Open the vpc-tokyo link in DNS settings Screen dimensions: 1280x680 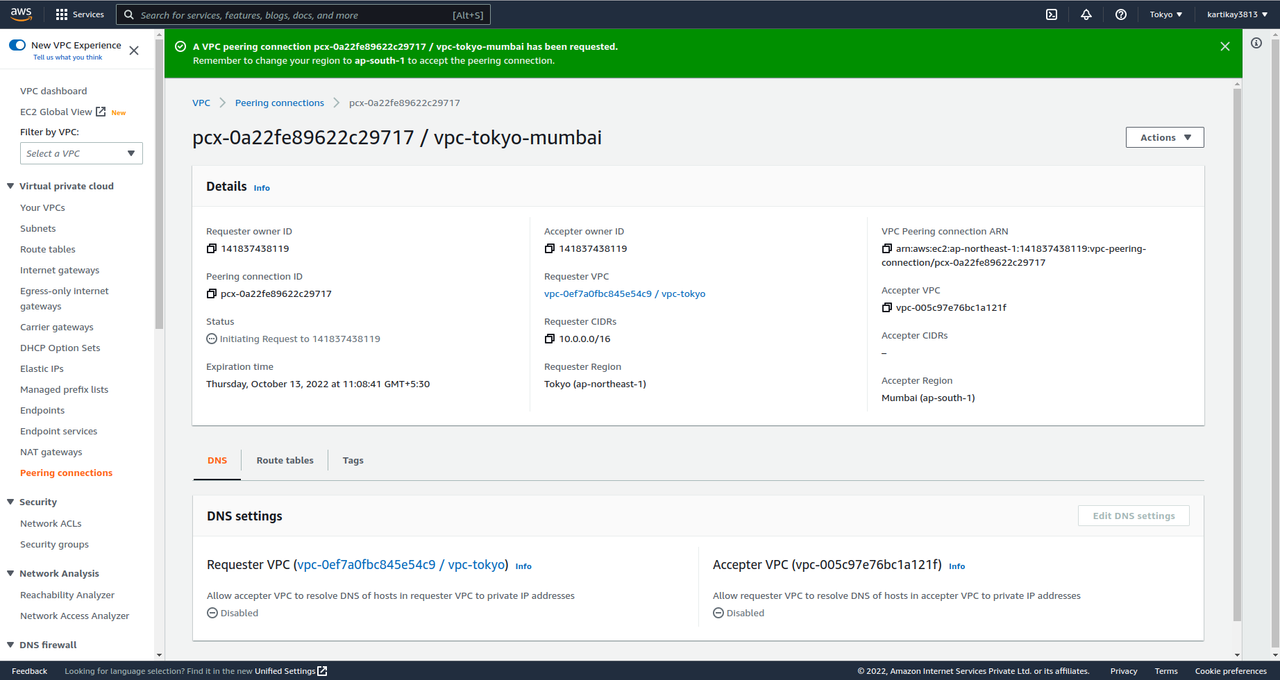pyautogui.click(x=401, y=565)
